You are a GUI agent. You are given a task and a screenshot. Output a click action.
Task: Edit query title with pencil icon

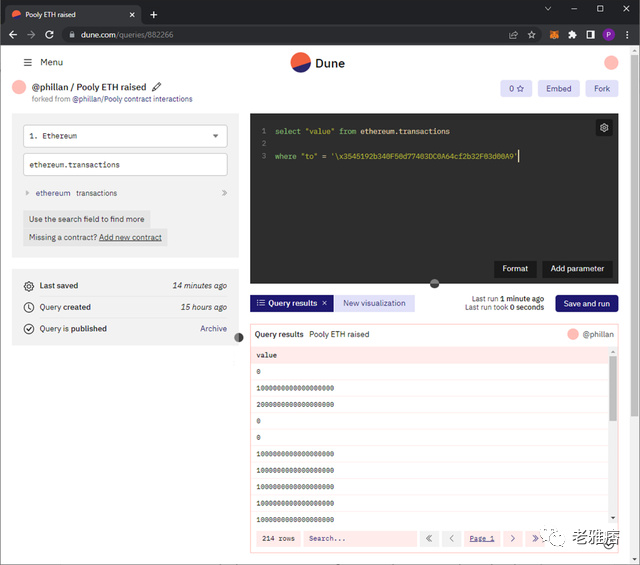click(x=157, y=87)
